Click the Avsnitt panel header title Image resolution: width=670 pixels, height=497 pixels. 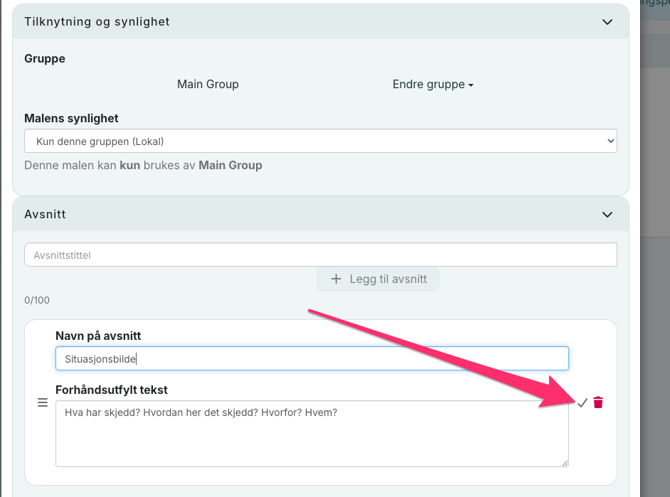click(45, 214)
